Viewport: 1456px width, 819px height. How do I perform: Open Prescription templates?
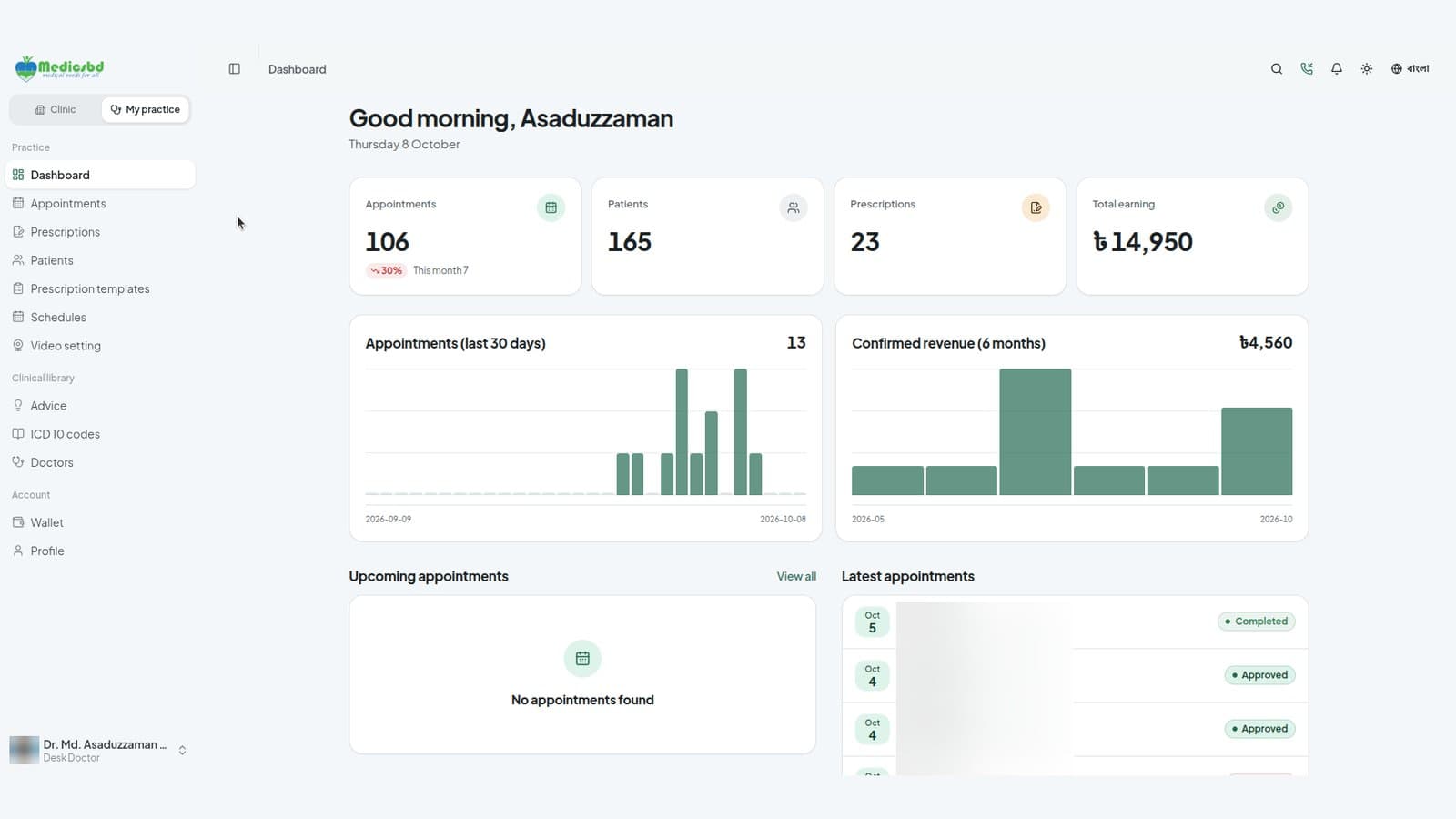[x=100, y=288]
